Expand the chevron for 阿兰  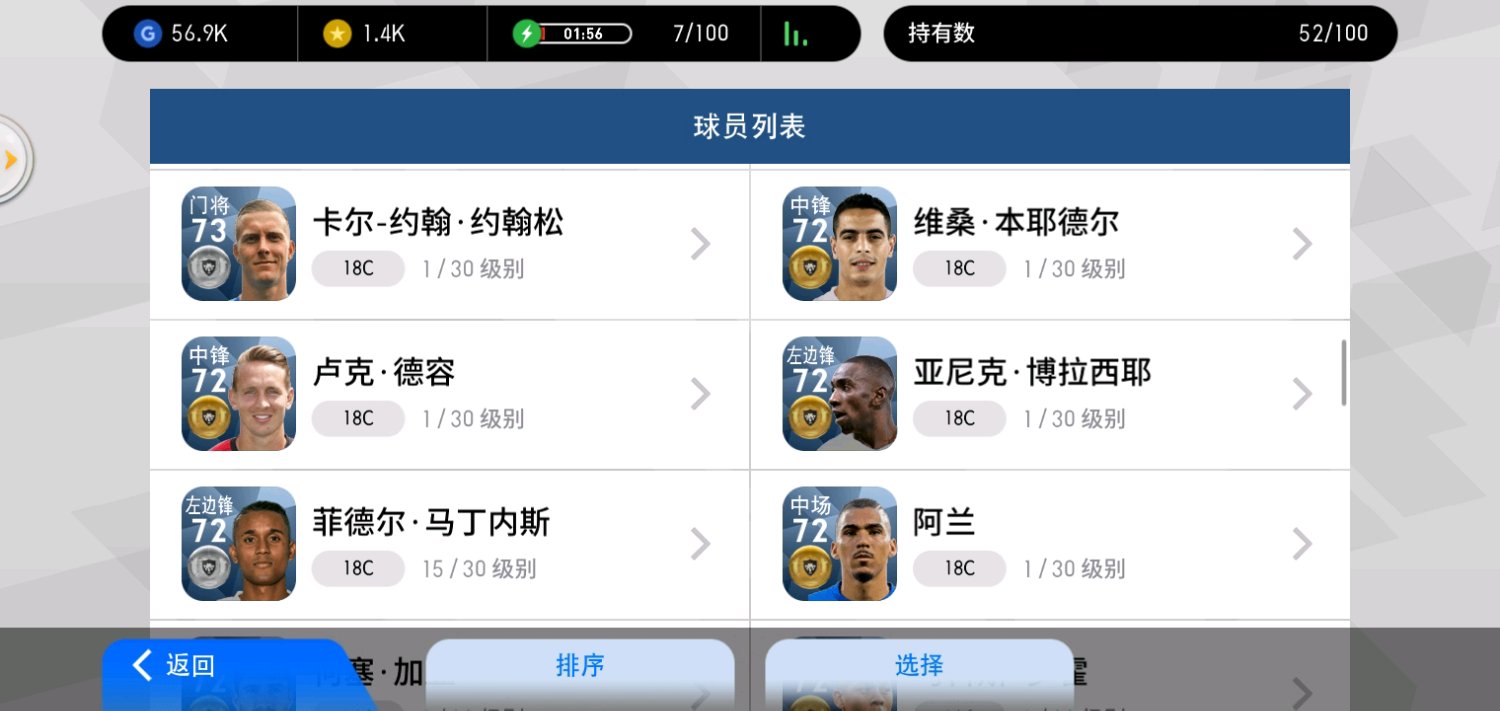(1302, 544)
